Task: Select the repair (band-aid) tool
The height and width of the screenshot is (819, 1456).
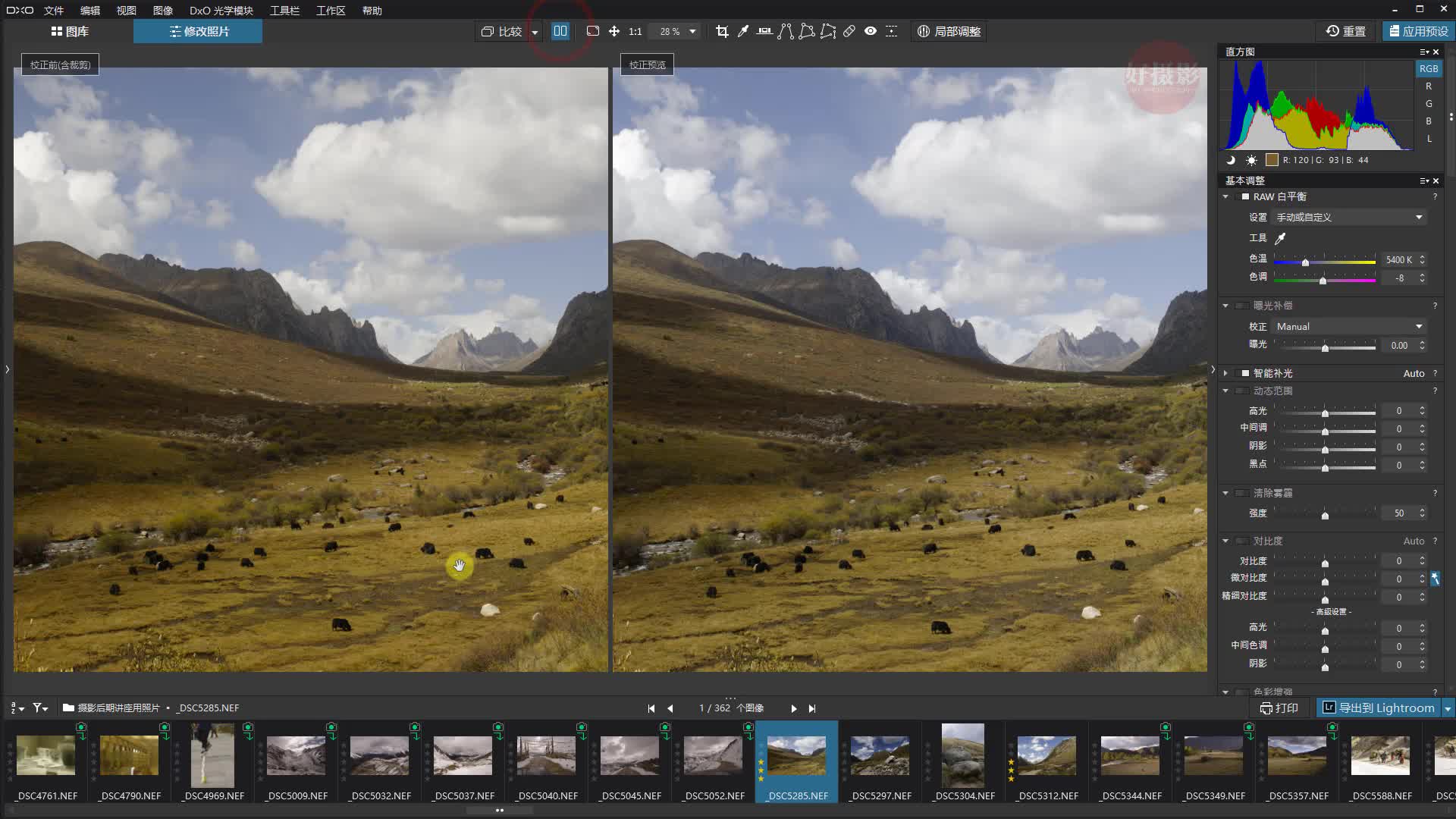Action: [x=849, y=31]
